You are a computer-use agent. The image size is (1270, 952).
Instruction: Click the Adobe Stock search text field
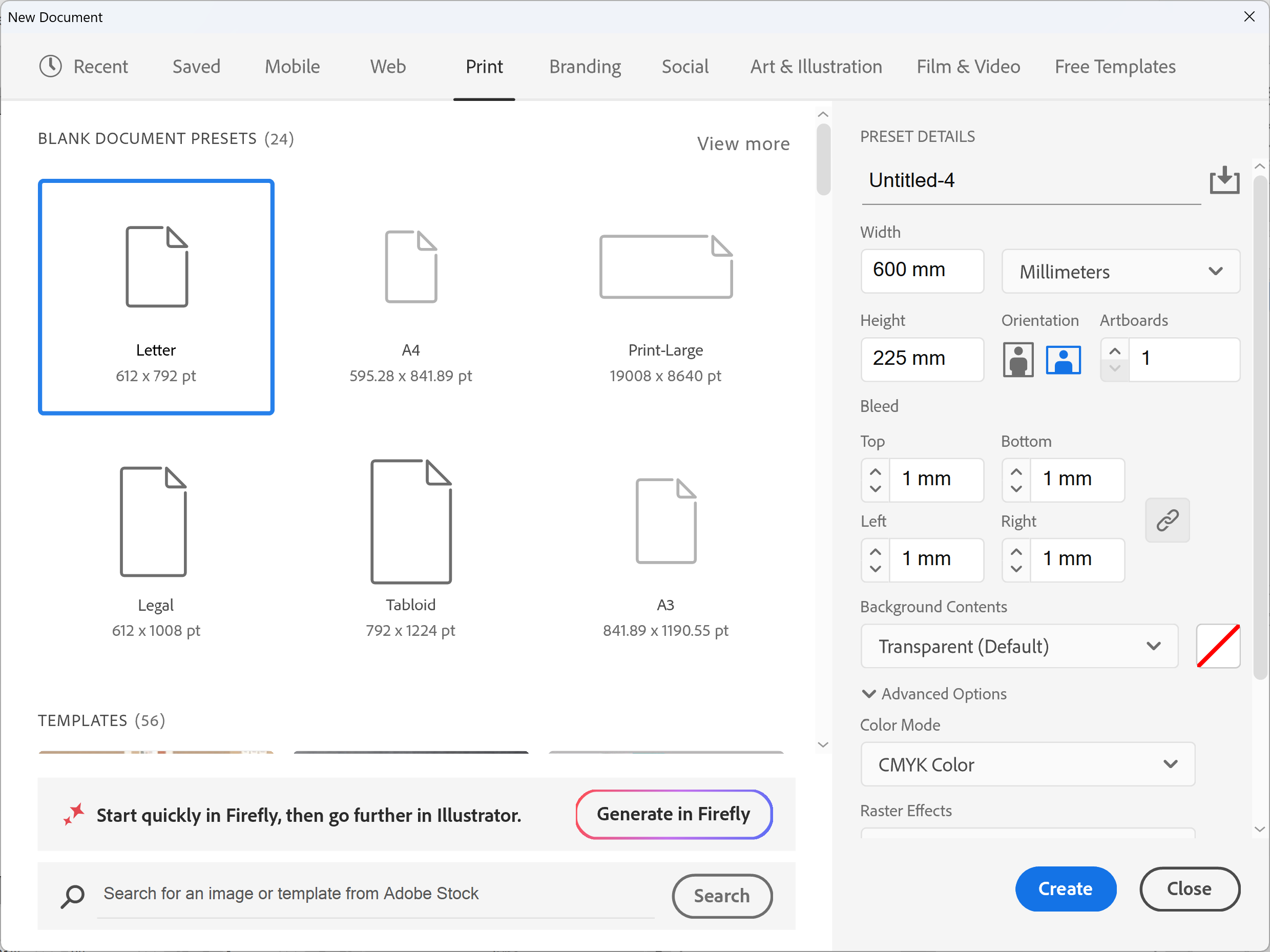coord(376,895)
